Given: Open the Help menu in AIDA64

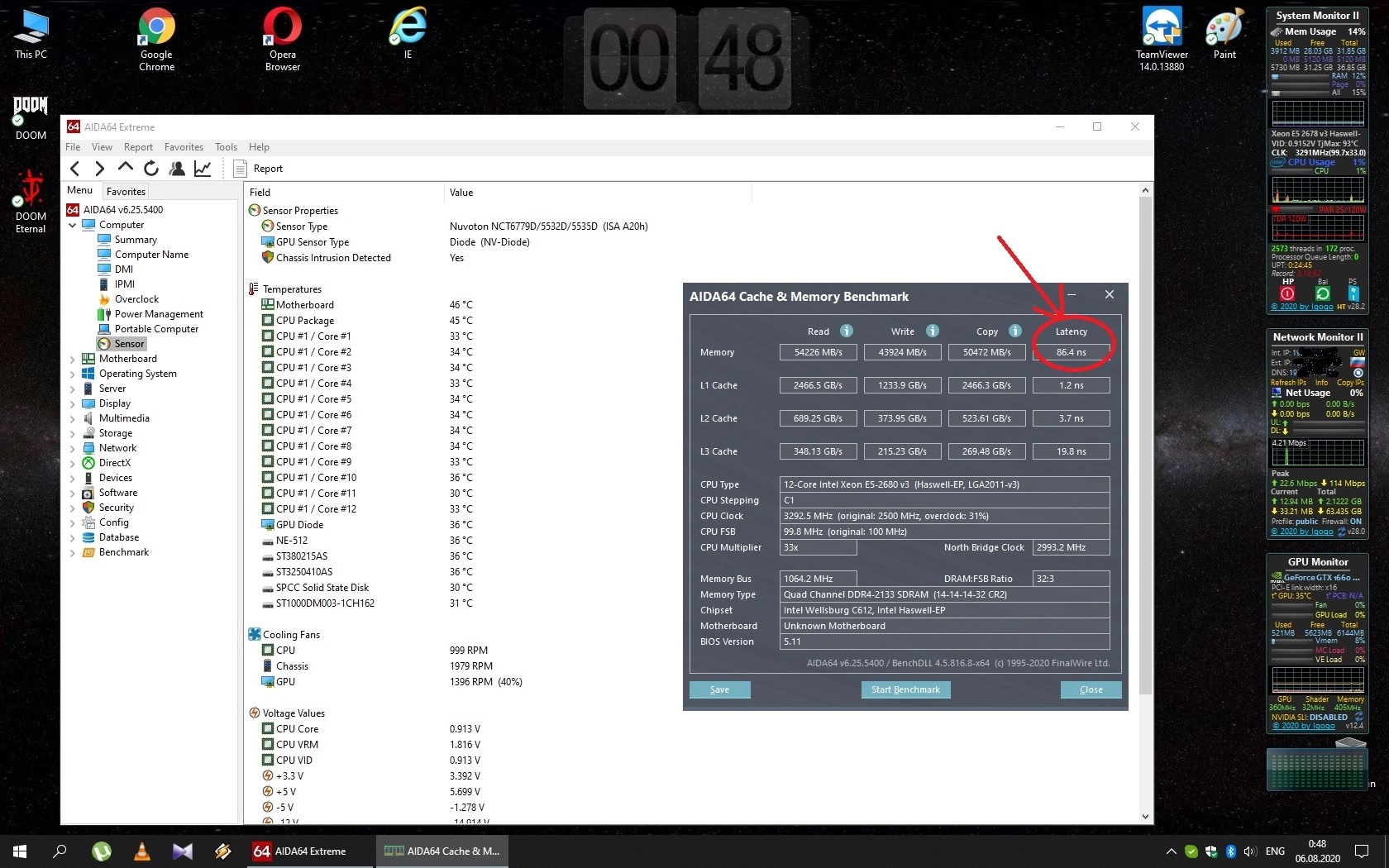Looking at the screenshot, I should [x=259, y=147].
